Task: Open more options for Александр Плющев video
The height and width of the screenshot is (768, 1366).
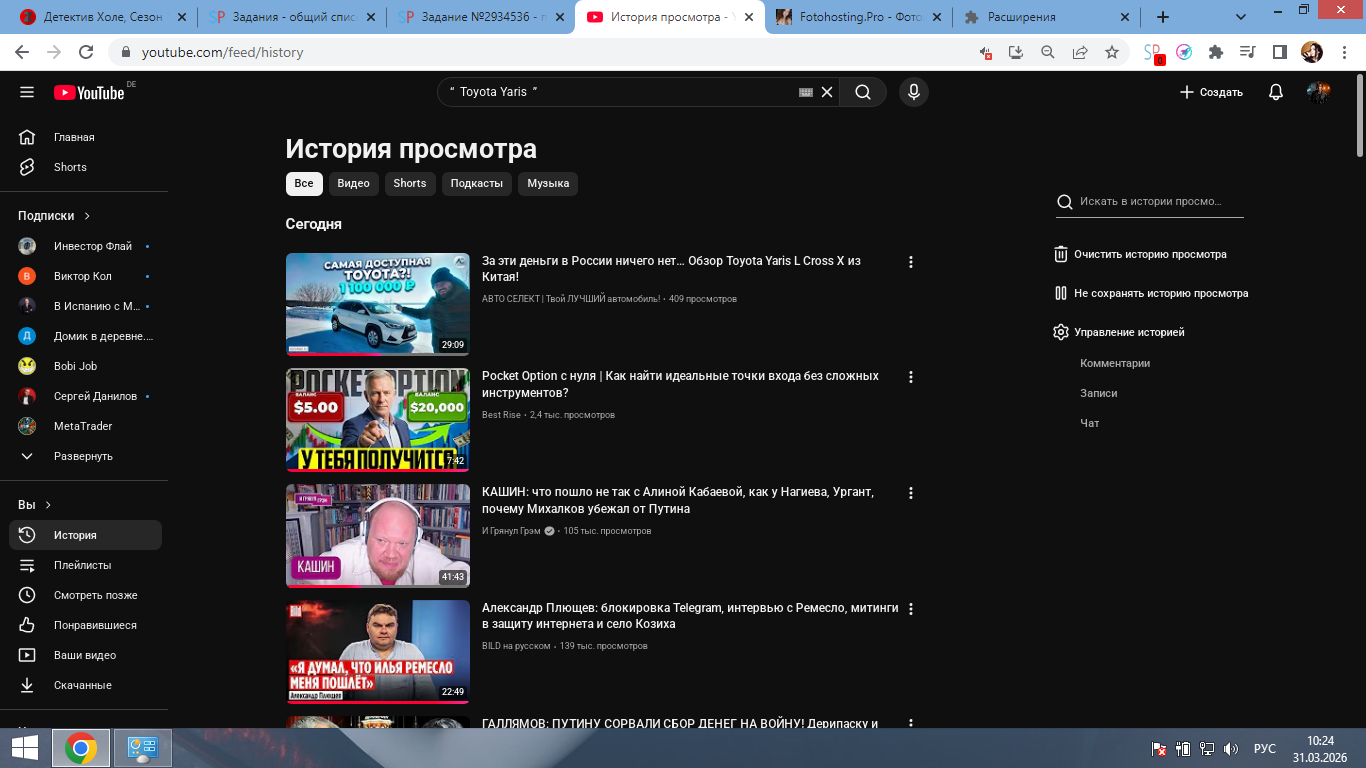Action: (x=911, y=608)
